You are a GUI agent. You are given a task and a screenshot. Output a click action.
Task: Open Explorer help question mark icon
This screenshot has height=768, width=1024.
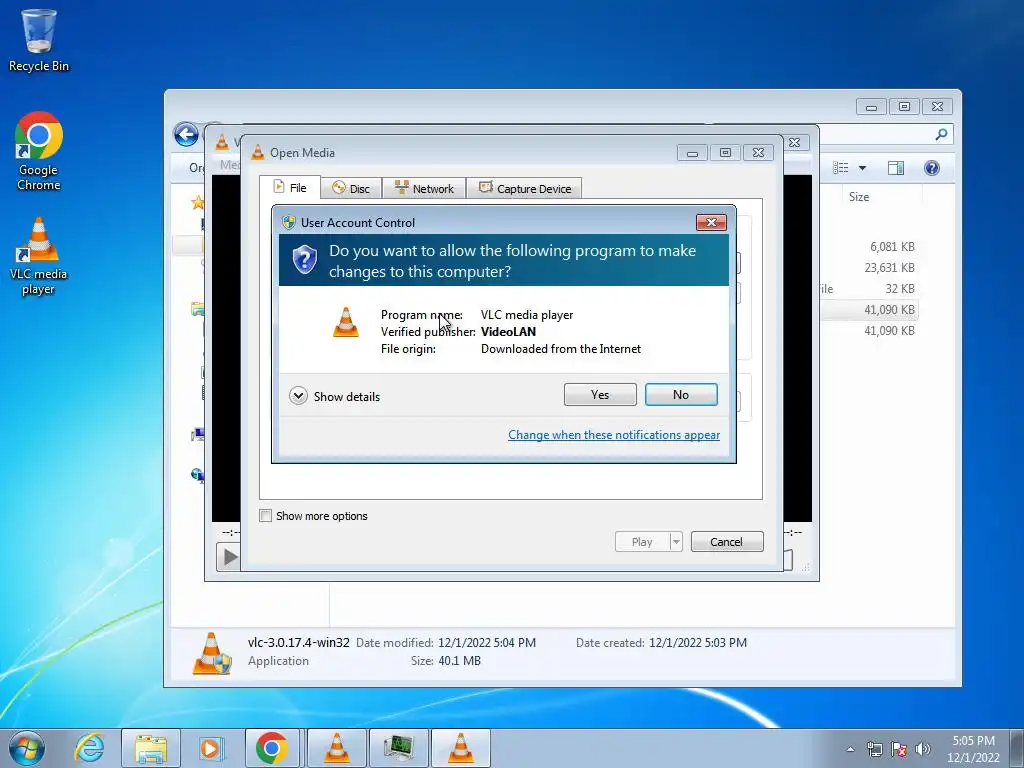[x=932, y=168]
